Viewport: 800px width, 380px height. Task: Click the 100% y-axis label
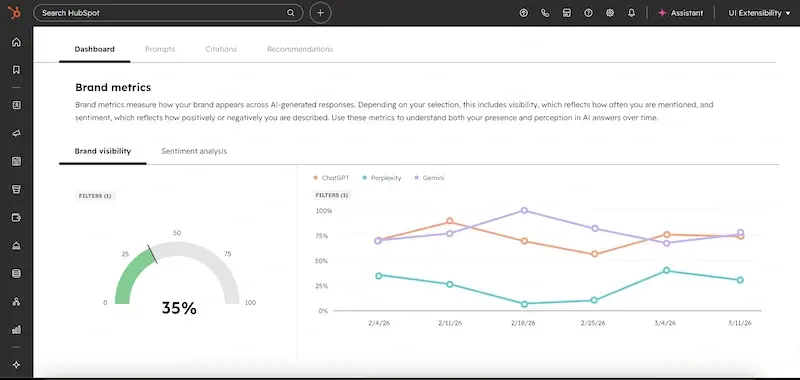click(324, 211)
